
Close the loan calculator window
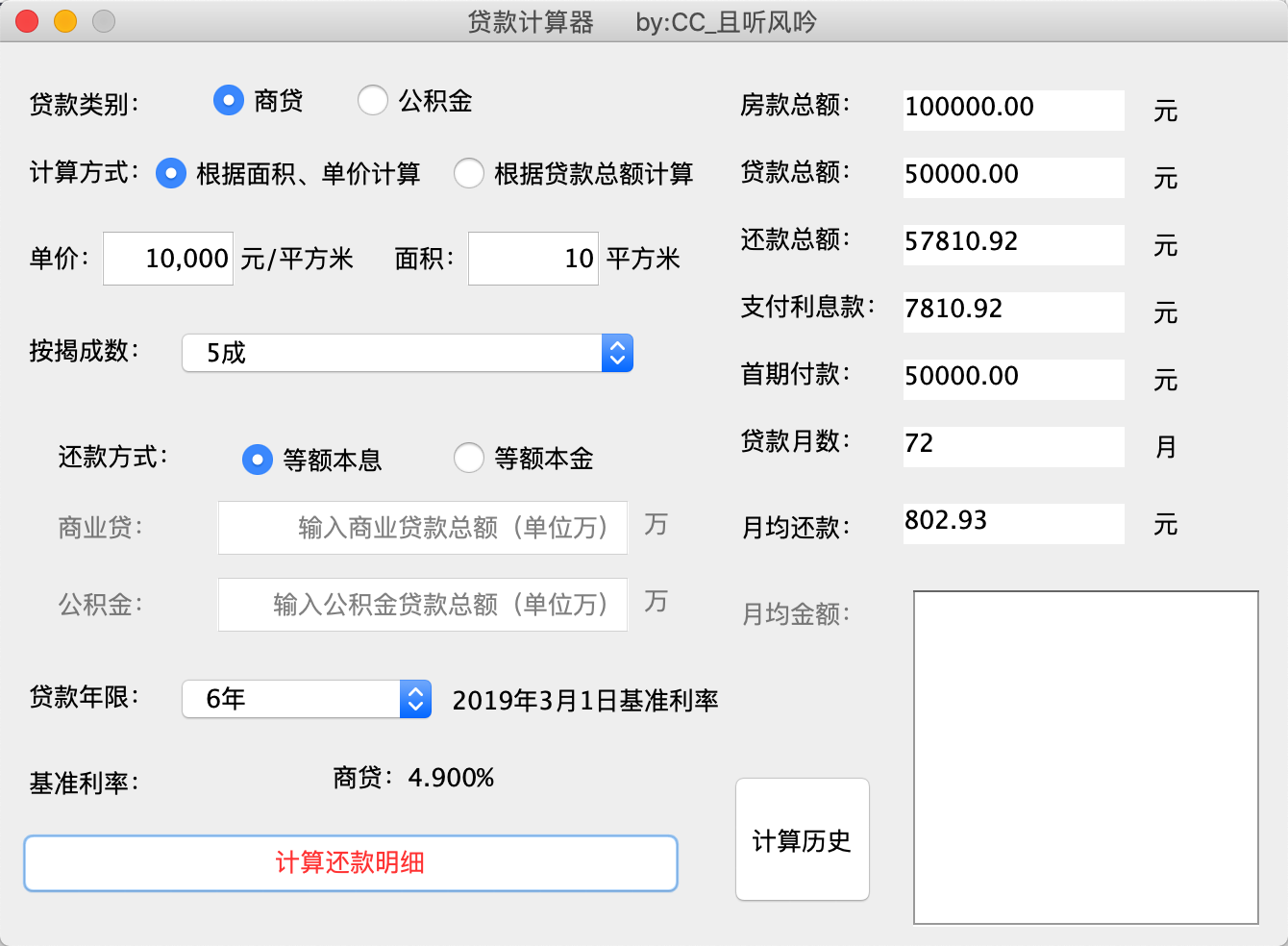pos(27,20)
